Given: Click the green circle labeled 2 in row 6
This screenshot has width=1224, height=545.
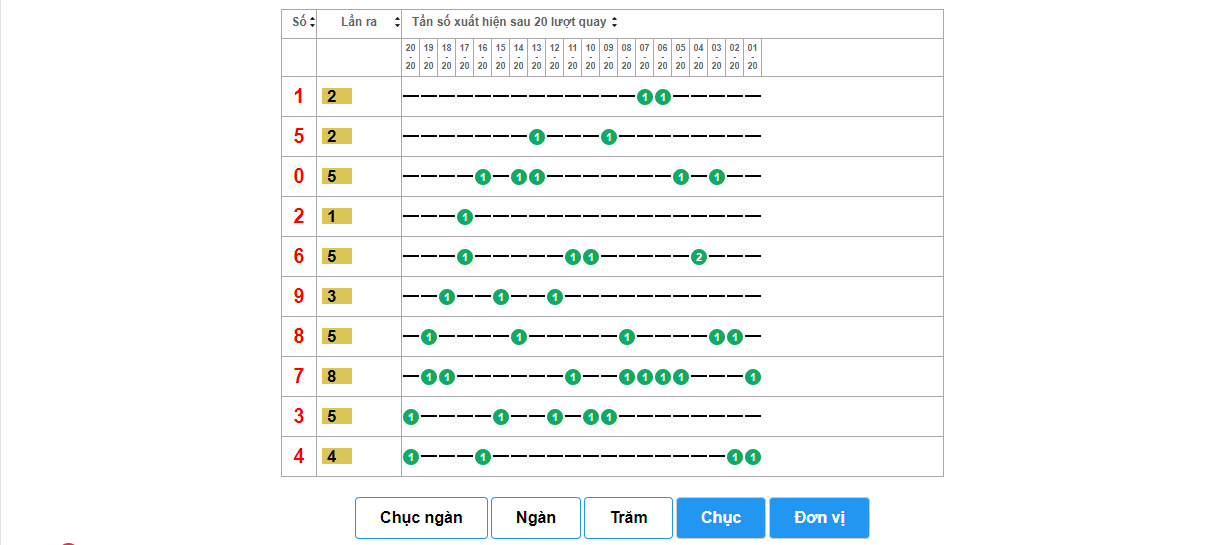Looking at the screenshot, I should (x=699, y=257).
